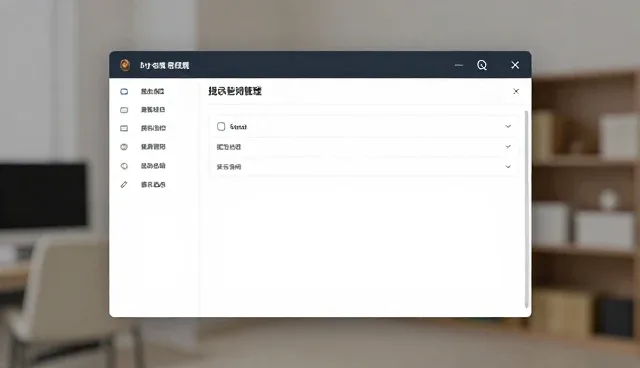Minimize the window using the dash button

(x=459, y=65)
